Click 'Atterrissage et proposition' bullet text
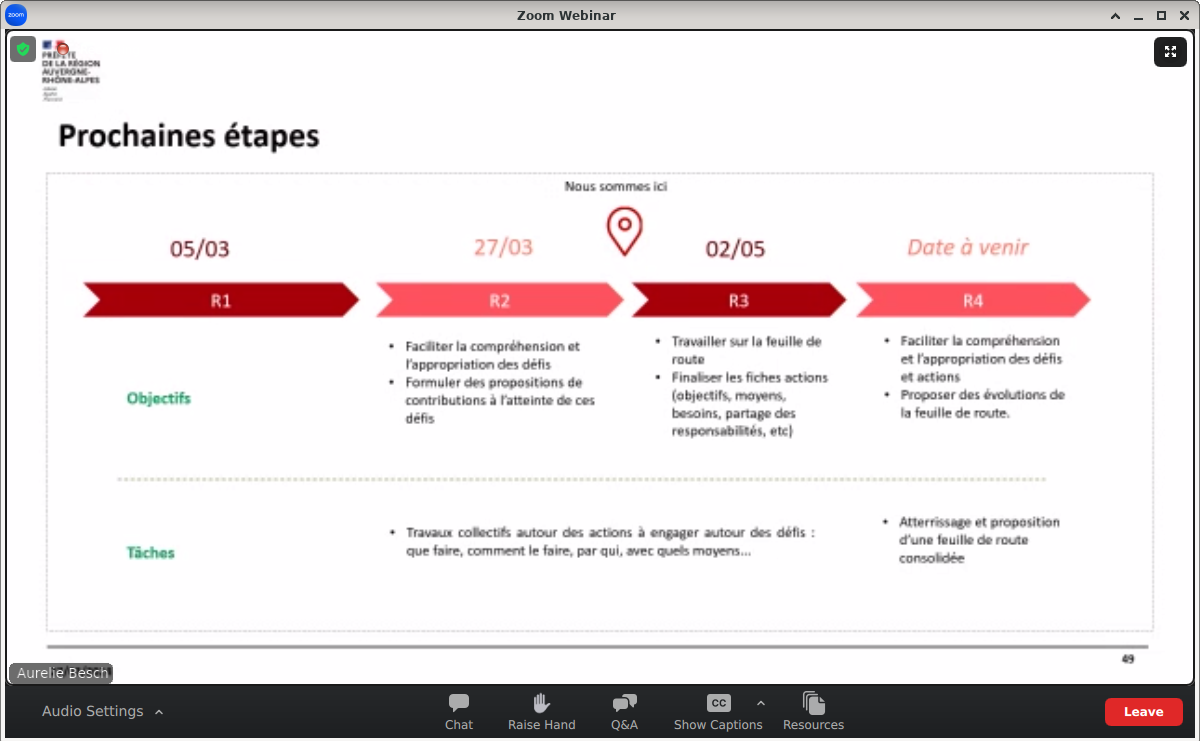Image resolution: width=1200 pixels, height=741 pixels. 979,540
